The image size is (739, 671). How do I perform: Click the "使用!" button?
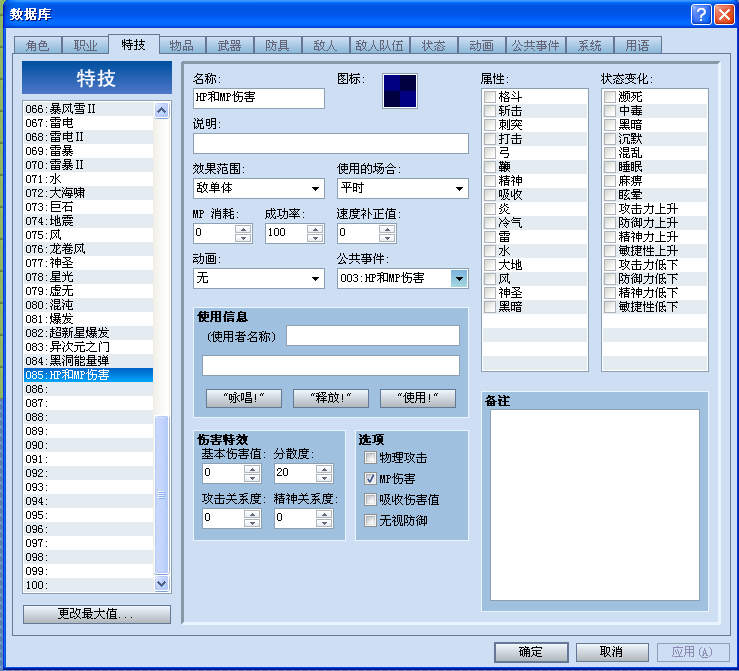point(418,398)
